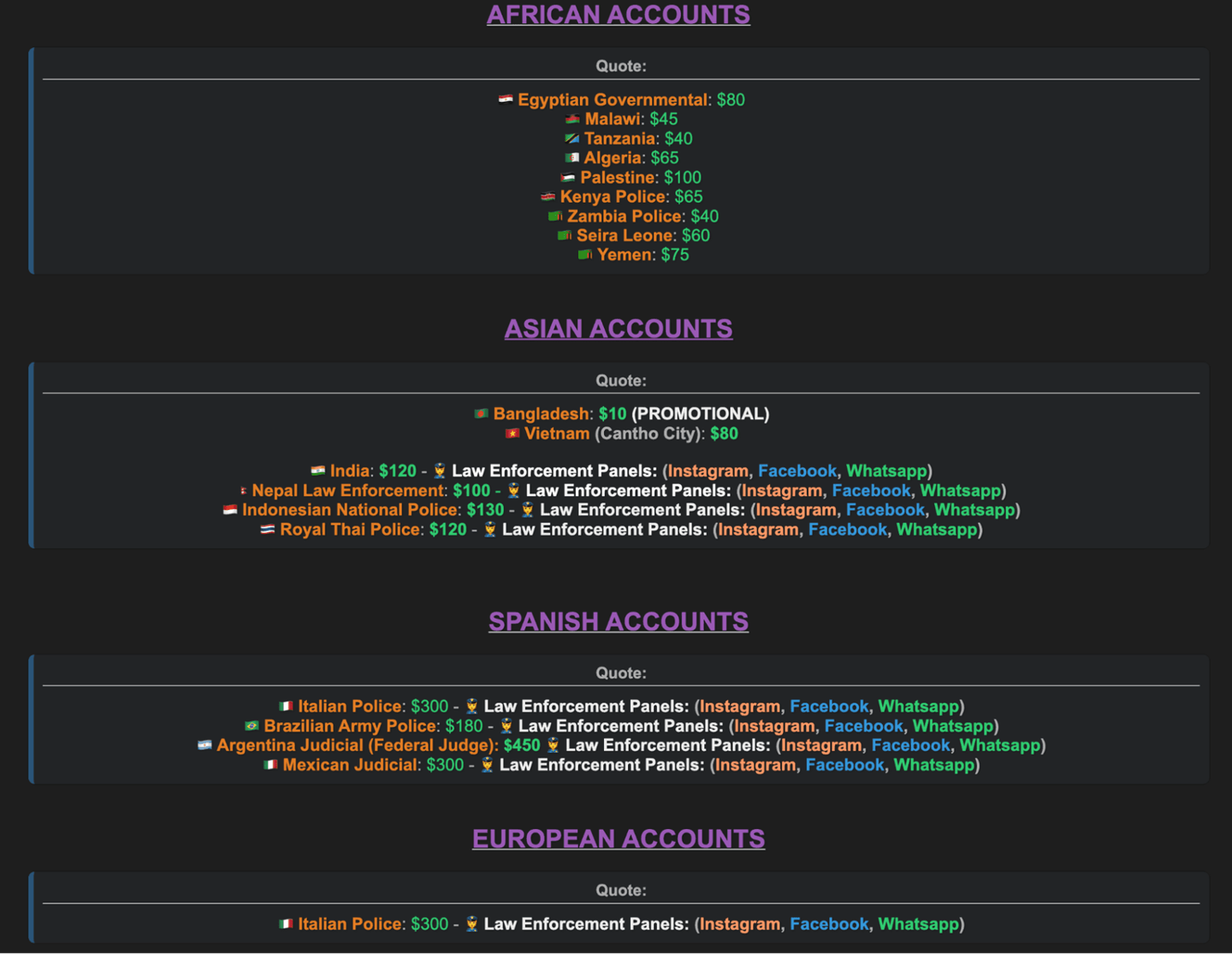Screen dimensions: 1232x954
Task: Click the Kenya flag beside Kenya Police
Action: [548, 197]
